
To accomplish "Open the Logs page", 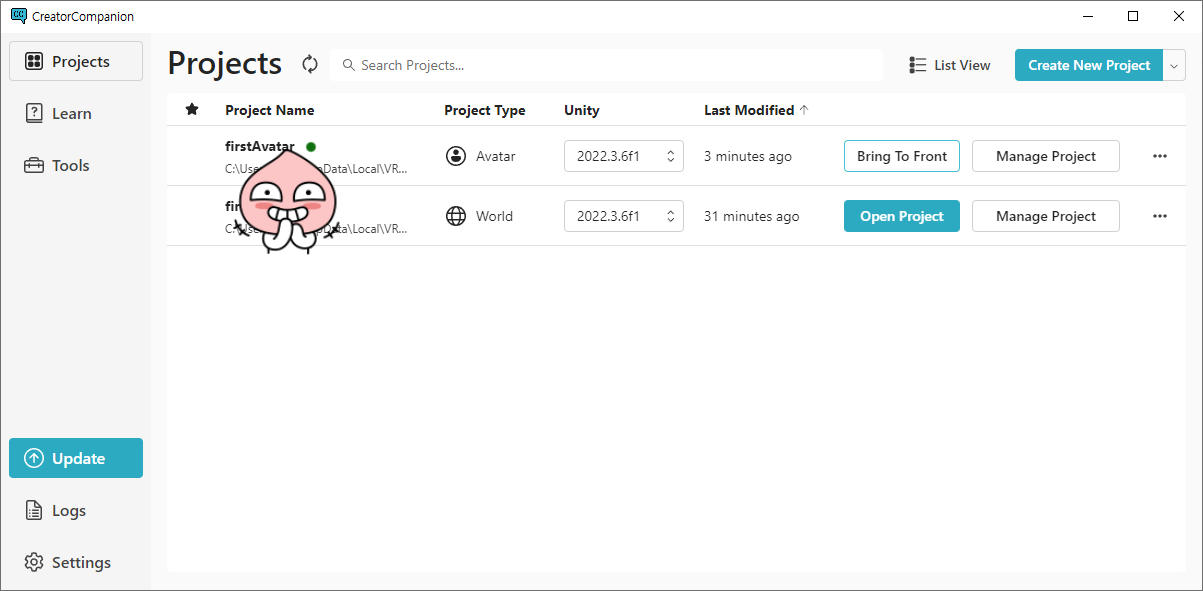I will click(x=76, y=510).
